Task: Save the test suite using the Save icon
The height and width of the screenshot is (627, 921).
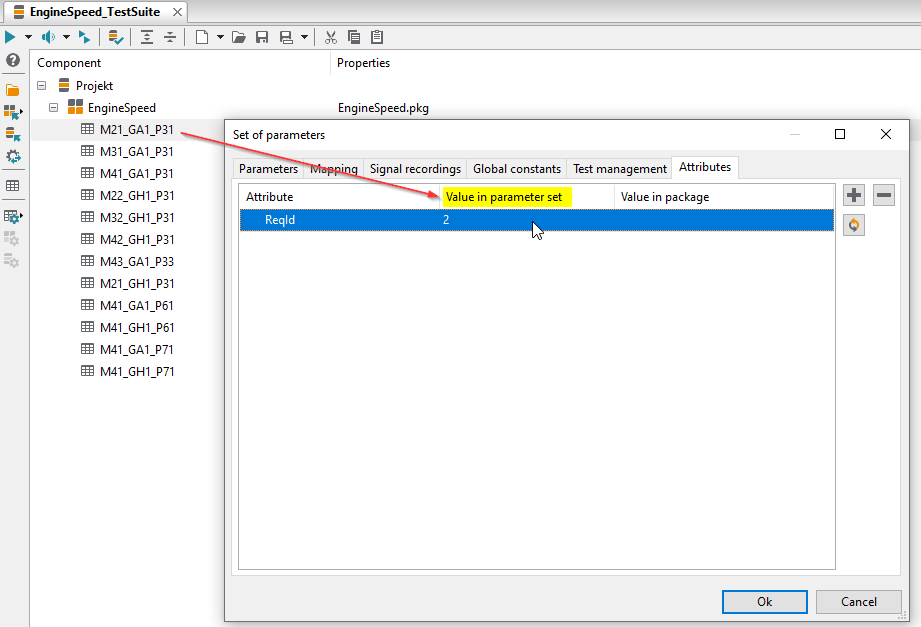Action: (262, 36)
